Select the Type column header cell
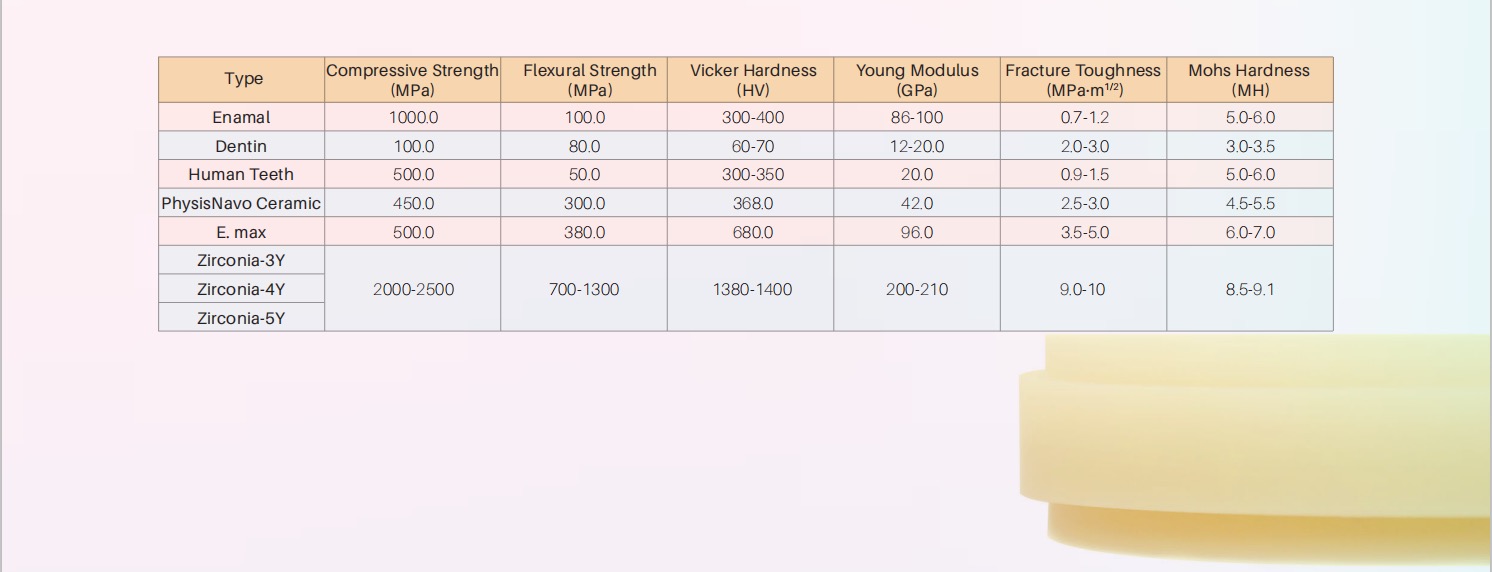The height and width of the screenshot is (572, 1492). tap(242, 80)
